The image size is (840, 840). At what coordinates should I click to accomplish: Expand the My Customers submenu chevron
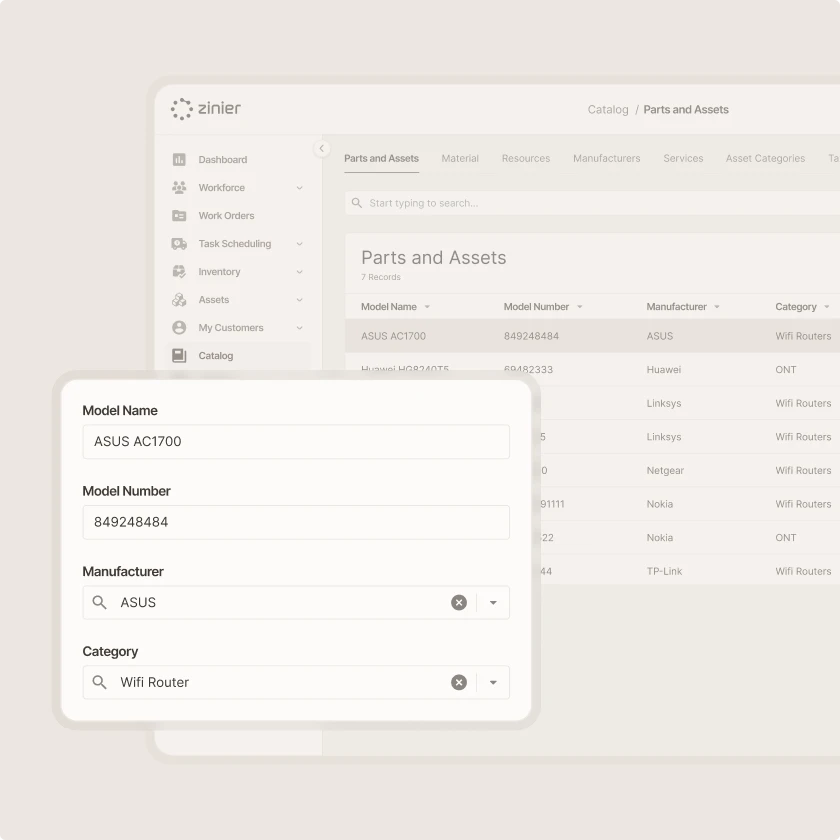[x=299, y=328]
